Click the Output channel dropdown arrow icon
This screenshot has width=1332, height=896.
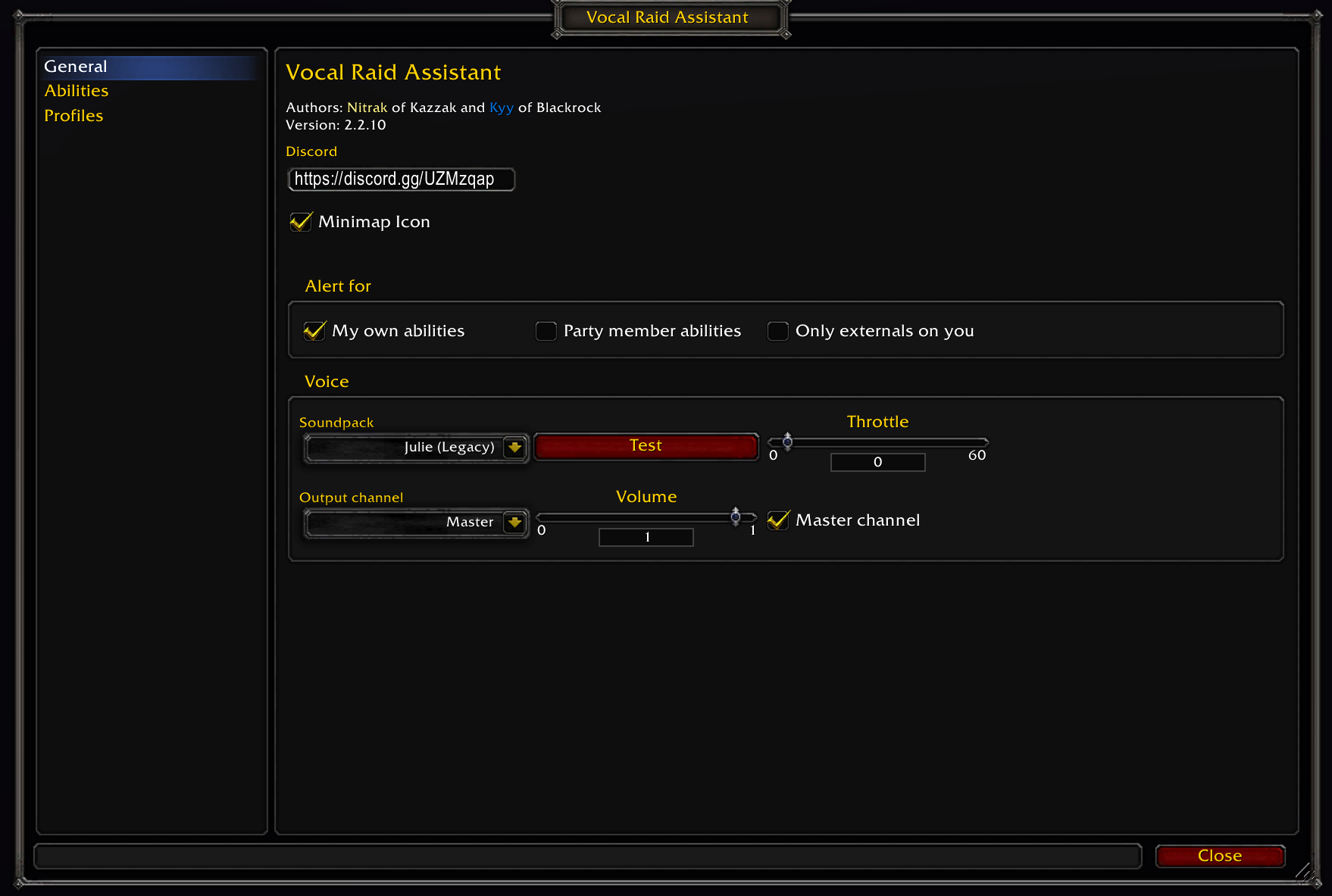pos(515,523)
